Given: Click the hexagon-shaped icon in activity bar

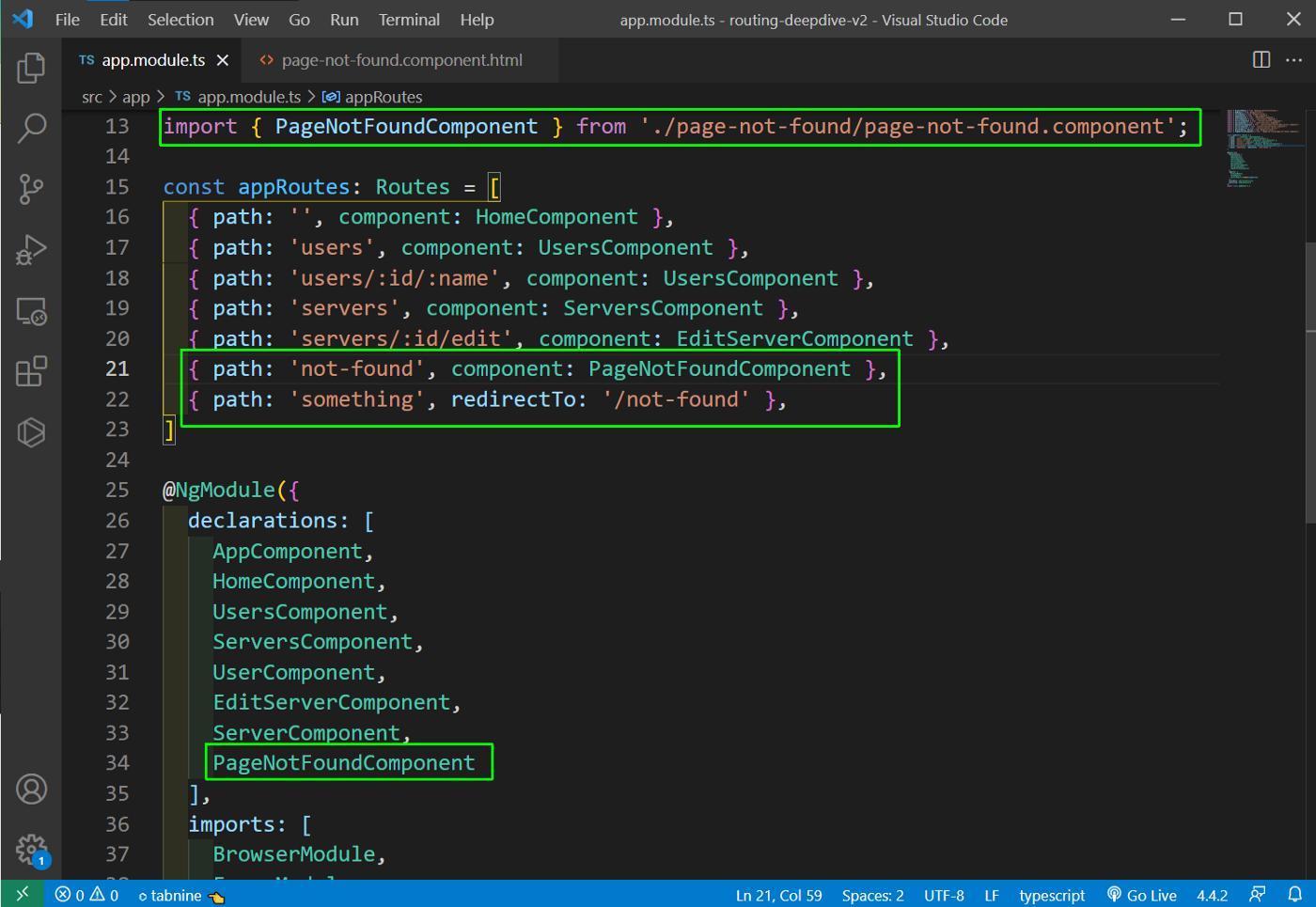Looking at the screenshot, I should click(31, 432).
